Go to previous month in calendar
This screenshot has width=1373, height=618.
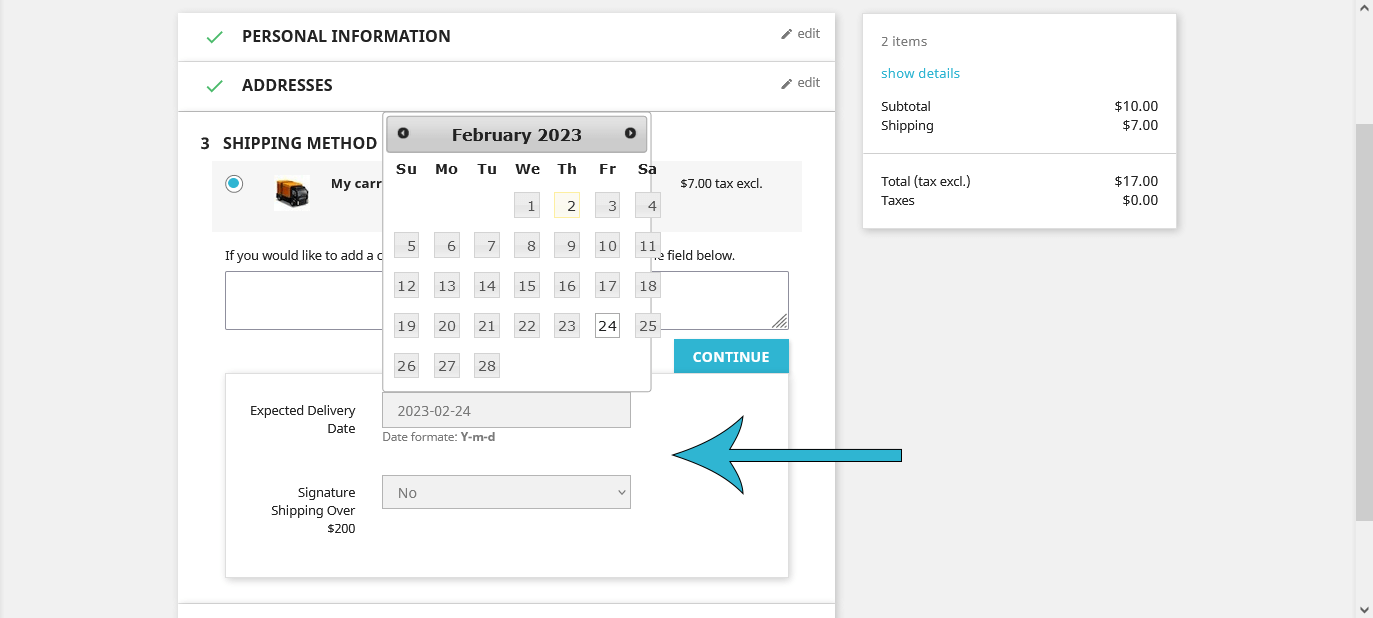tap(403, 133)
